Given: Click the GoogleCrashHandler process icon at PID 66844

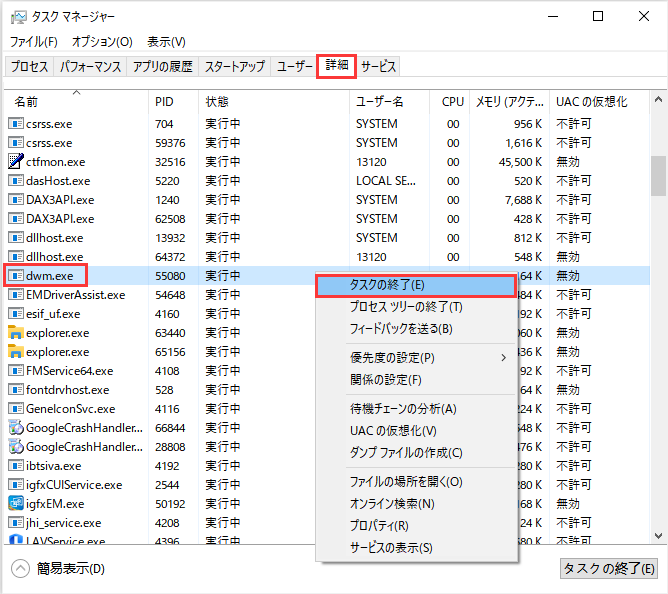Looking at the screenshot, I should coord(16,428).
